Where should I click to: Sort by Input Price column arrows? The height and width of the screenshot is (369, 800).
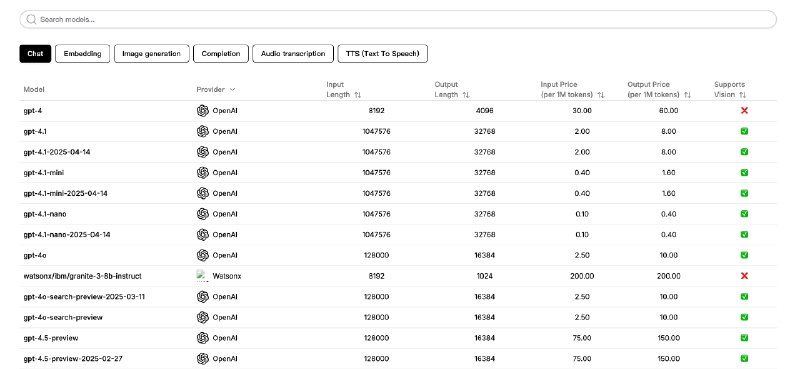(601, 95)
